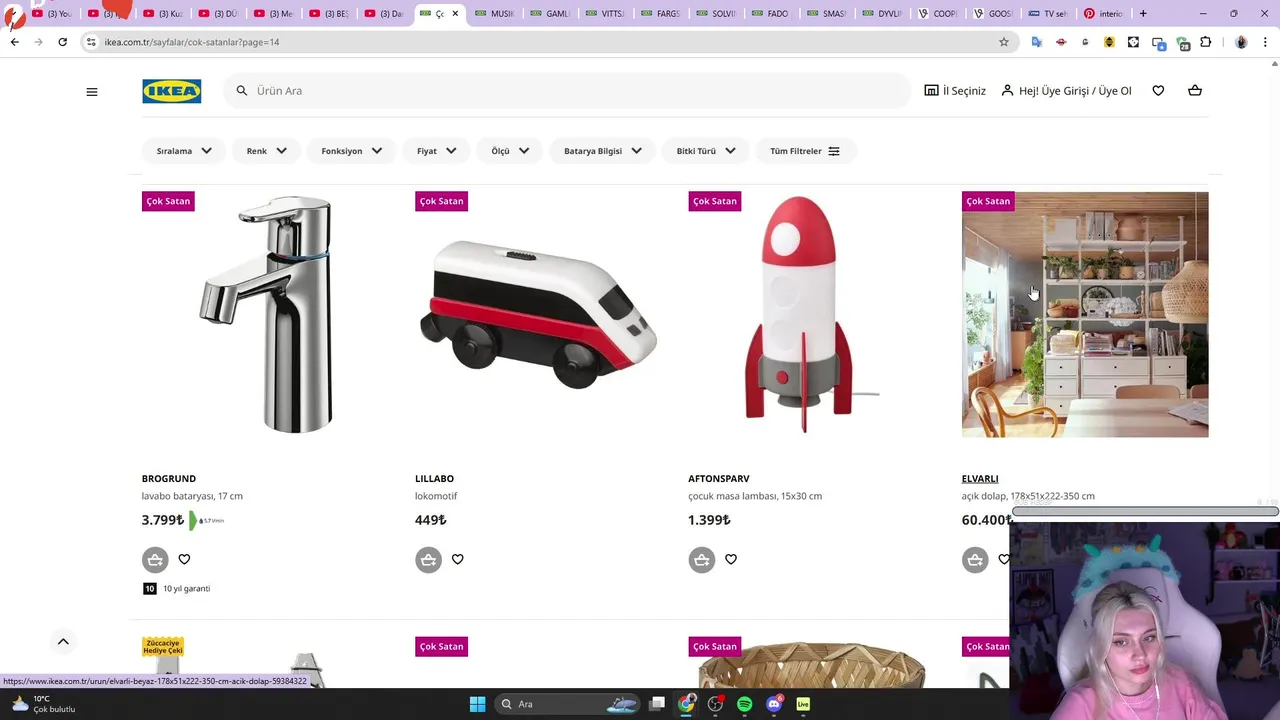
Task: Click the scroll-to-top arrow button
Action: tap(63, 642)
